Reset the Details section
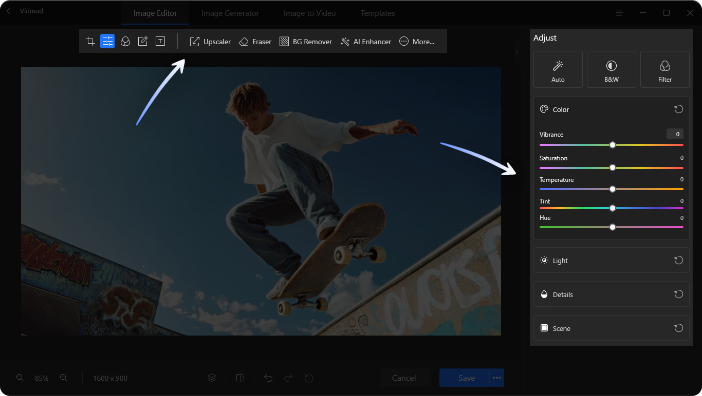The image size is (702, 396). coord(679,294)
